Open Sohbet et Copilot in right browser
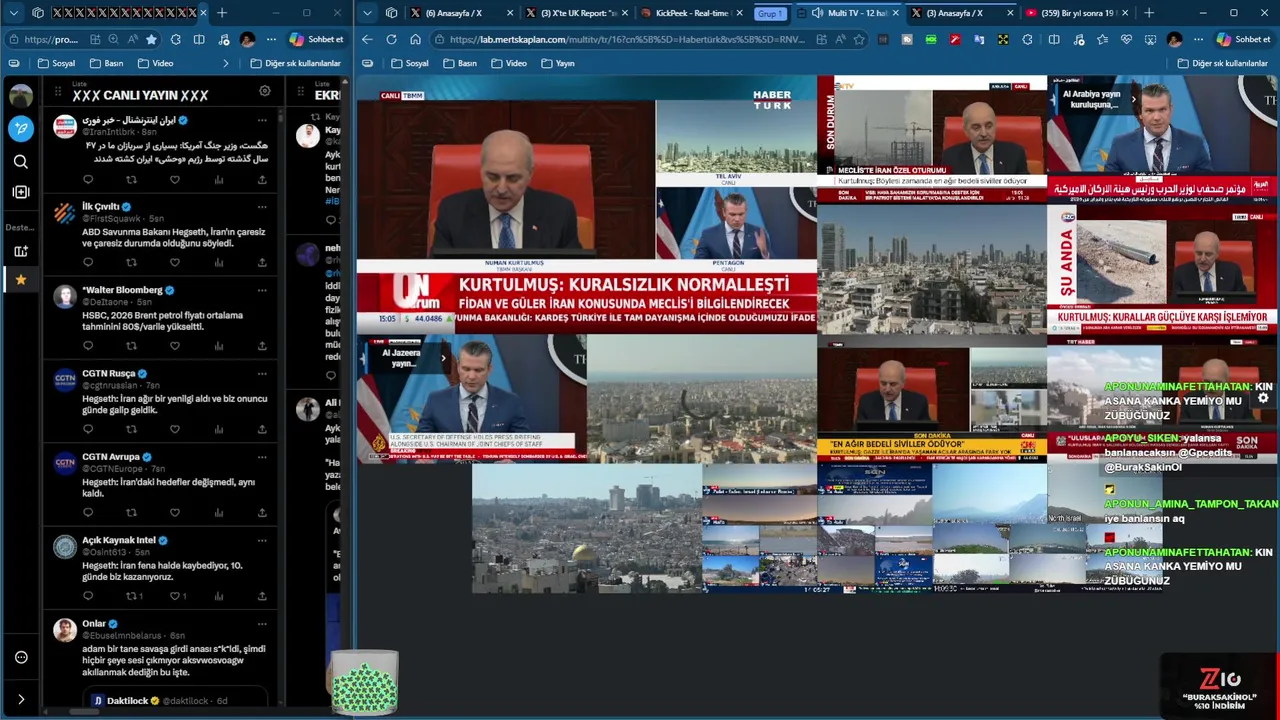This screenshot has width=1280, height=720. [x=1243, y=39]
